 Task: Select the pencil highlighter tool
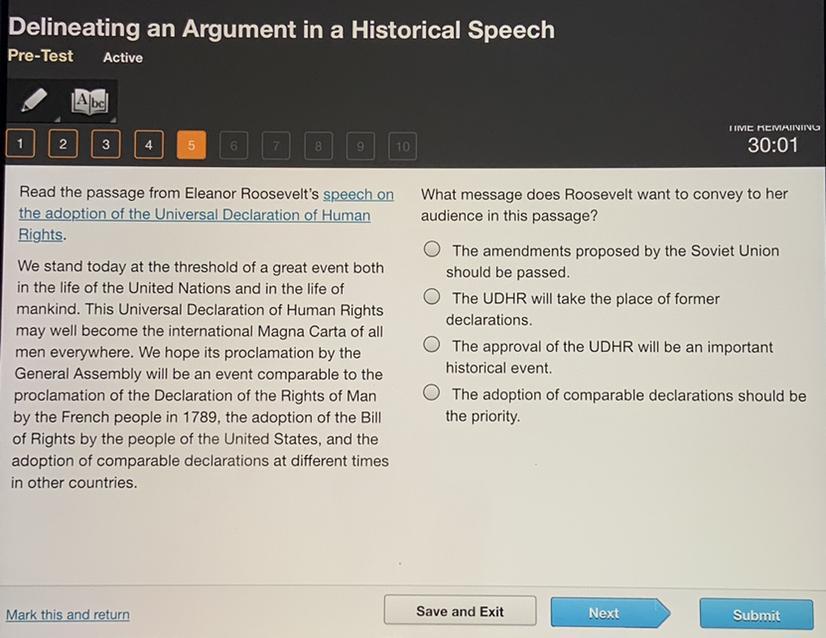coord(34,101)
